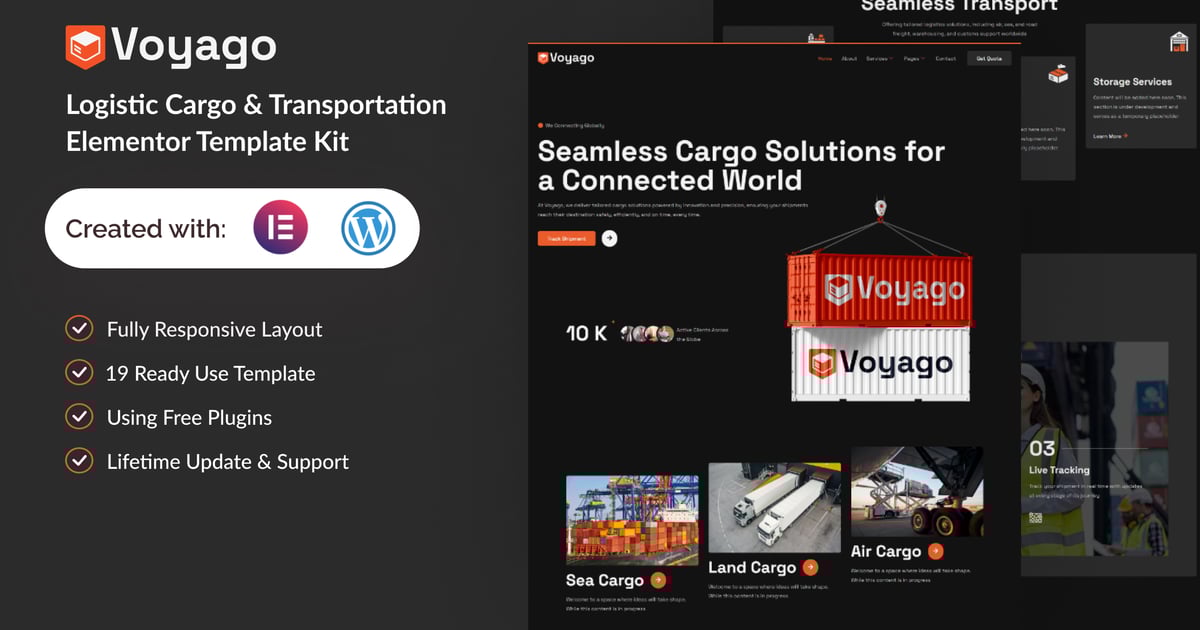This screenshot has width=1200, height=630.
Task: Open Air Cargo via its arrow icon
Action: [935, 551]
